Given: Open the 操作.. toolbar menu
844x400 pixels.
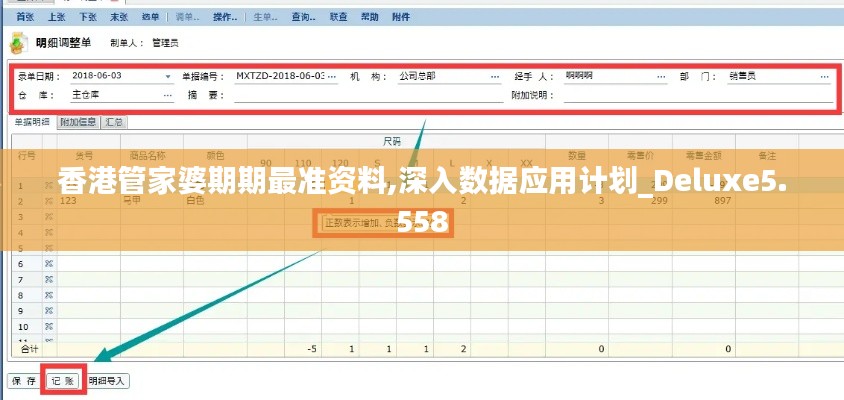Looking at the screenshot, I should [225, 17].
